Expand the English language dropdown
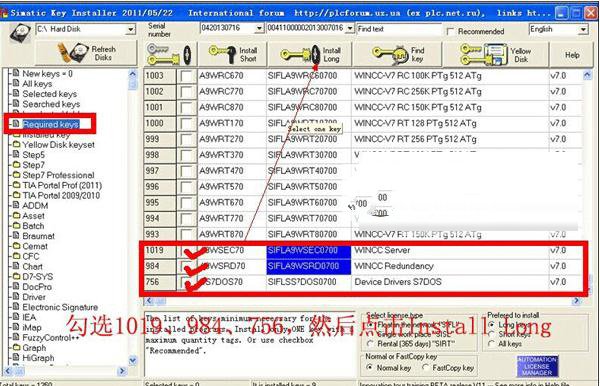The height and width of the screenshot is (386, 600). point(583,29)
